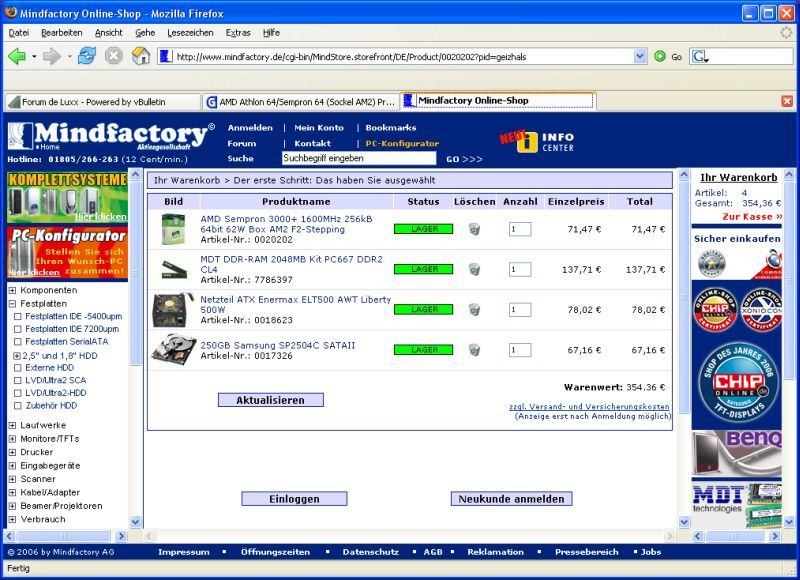This screenshot has height=580, width=800.
Task: Check the Festplatten IDE 7200upm checkbox
Action: pos(18,329)
